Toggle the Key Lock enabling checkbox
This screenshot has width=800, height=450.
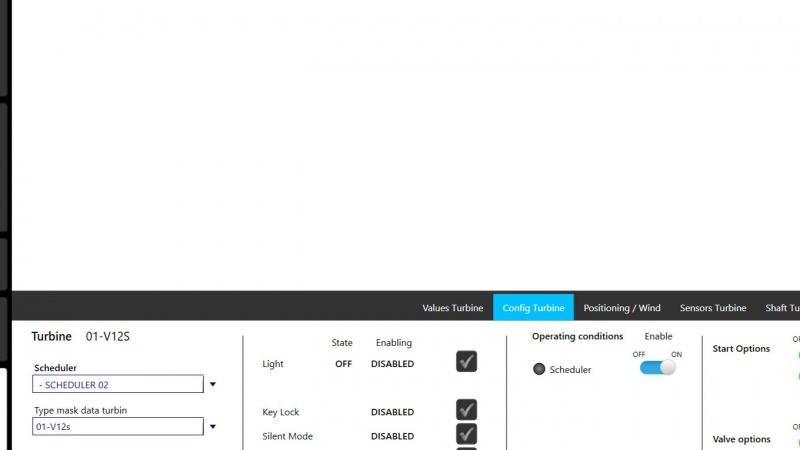466,410
